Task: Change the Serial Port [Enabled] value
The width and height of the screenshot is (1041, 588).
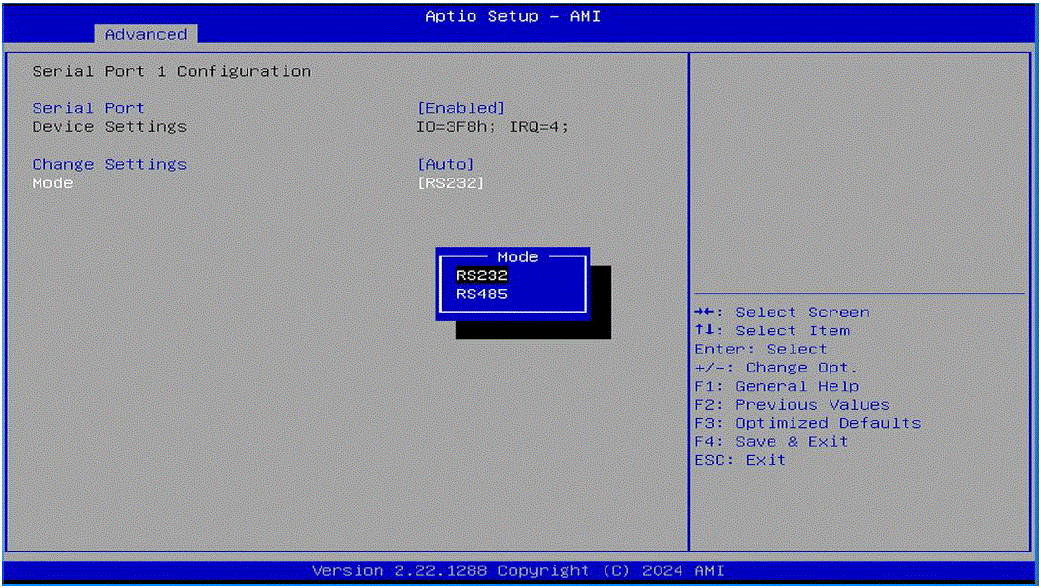Action: click(x=461, y=108)
